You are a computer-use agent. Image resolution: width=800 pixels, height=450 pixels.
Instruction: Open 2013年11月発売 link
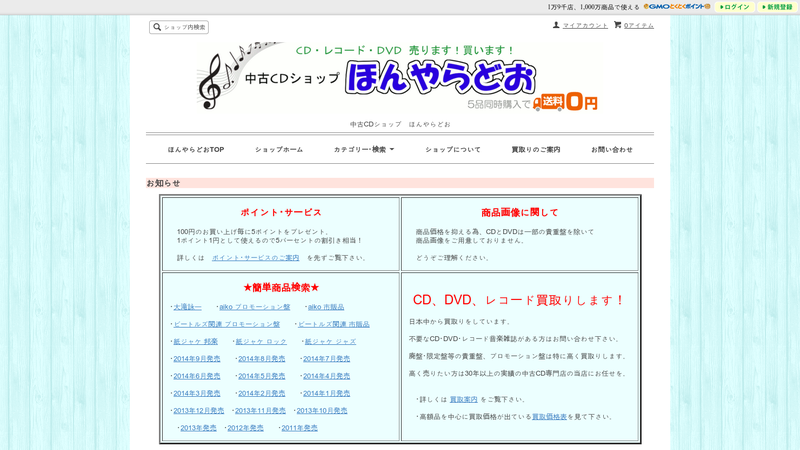[260, 411]
